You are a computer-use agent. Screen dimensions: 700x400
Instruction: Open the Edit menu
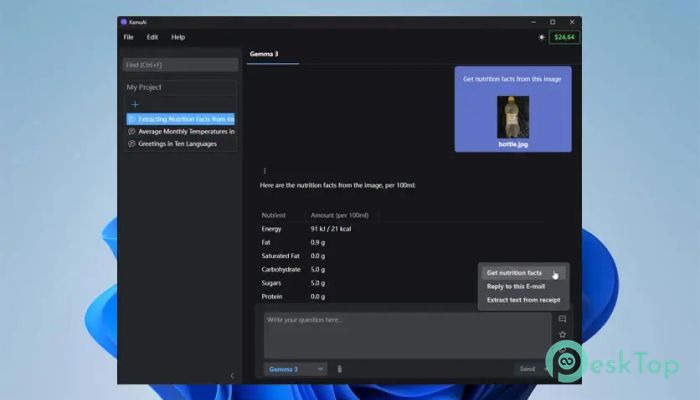[152, 37]
